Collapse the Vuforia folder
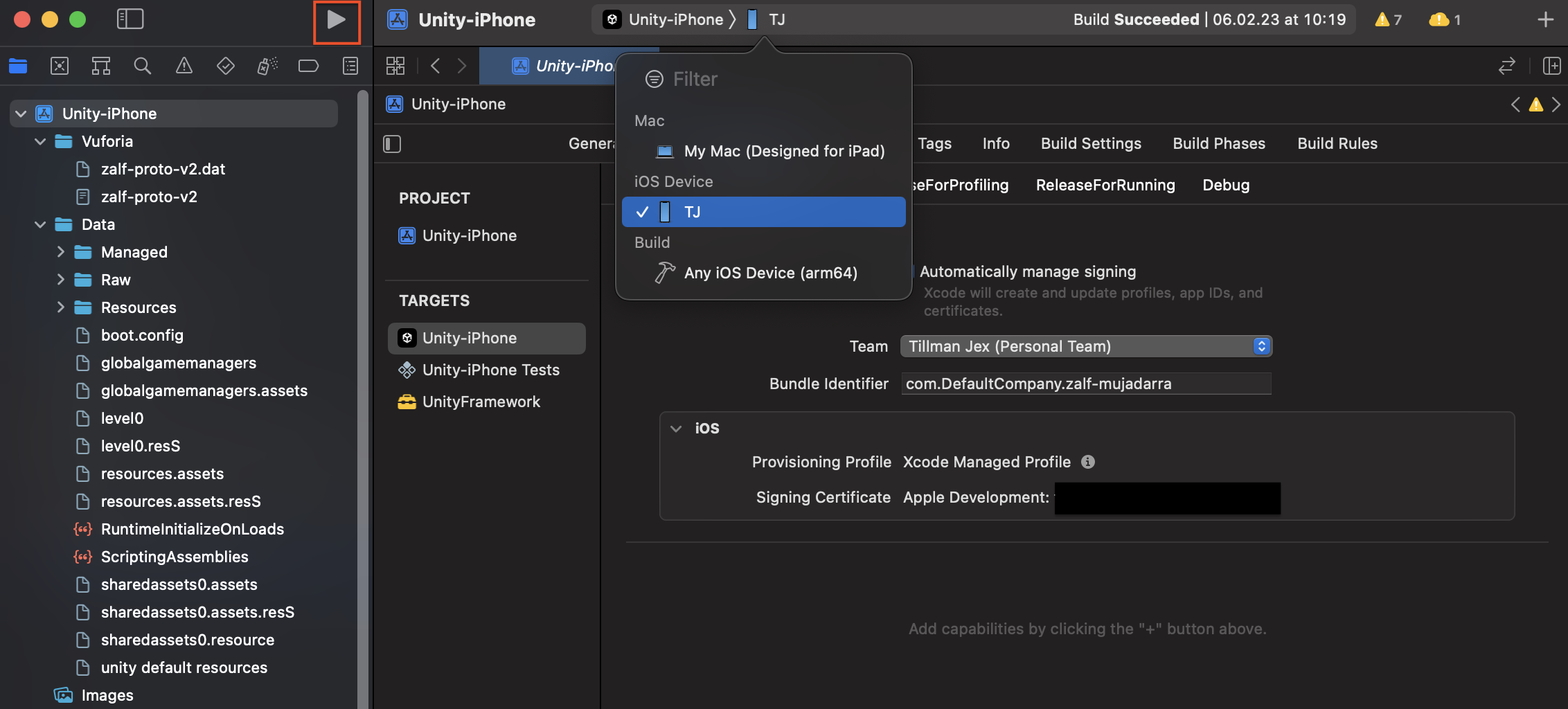Image resolution: width=1568 pixels, height=709 pixels. 40,141
